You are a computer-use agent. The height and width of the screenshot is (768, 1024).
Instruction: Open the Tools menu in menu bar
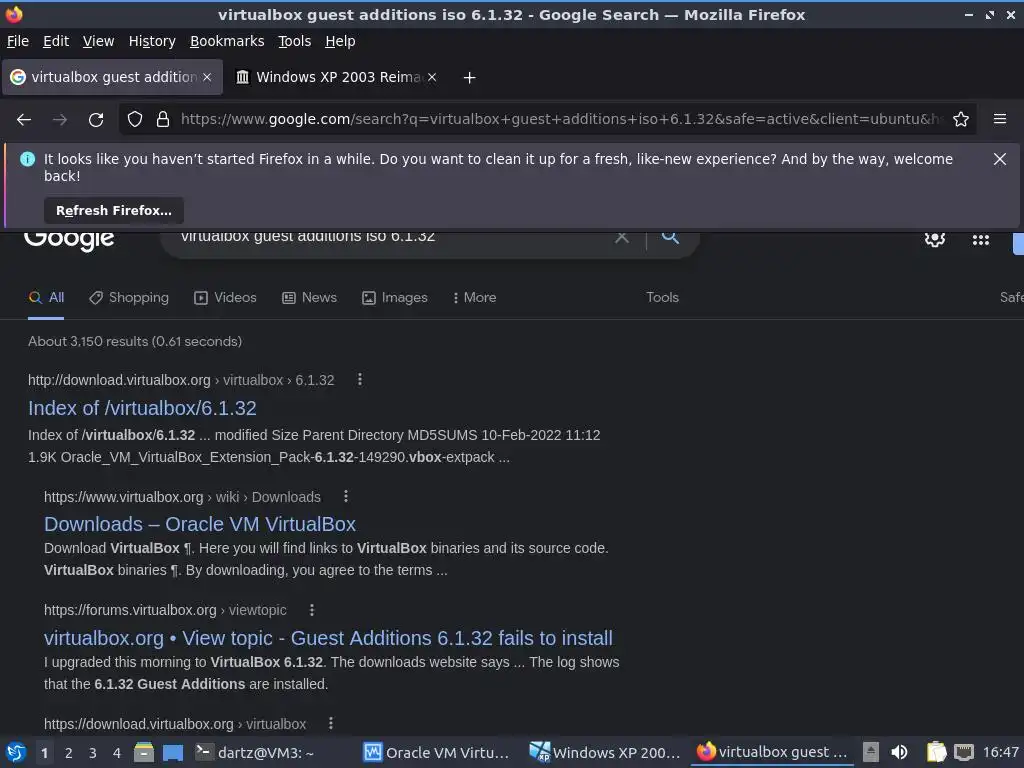tap(295, 41)
